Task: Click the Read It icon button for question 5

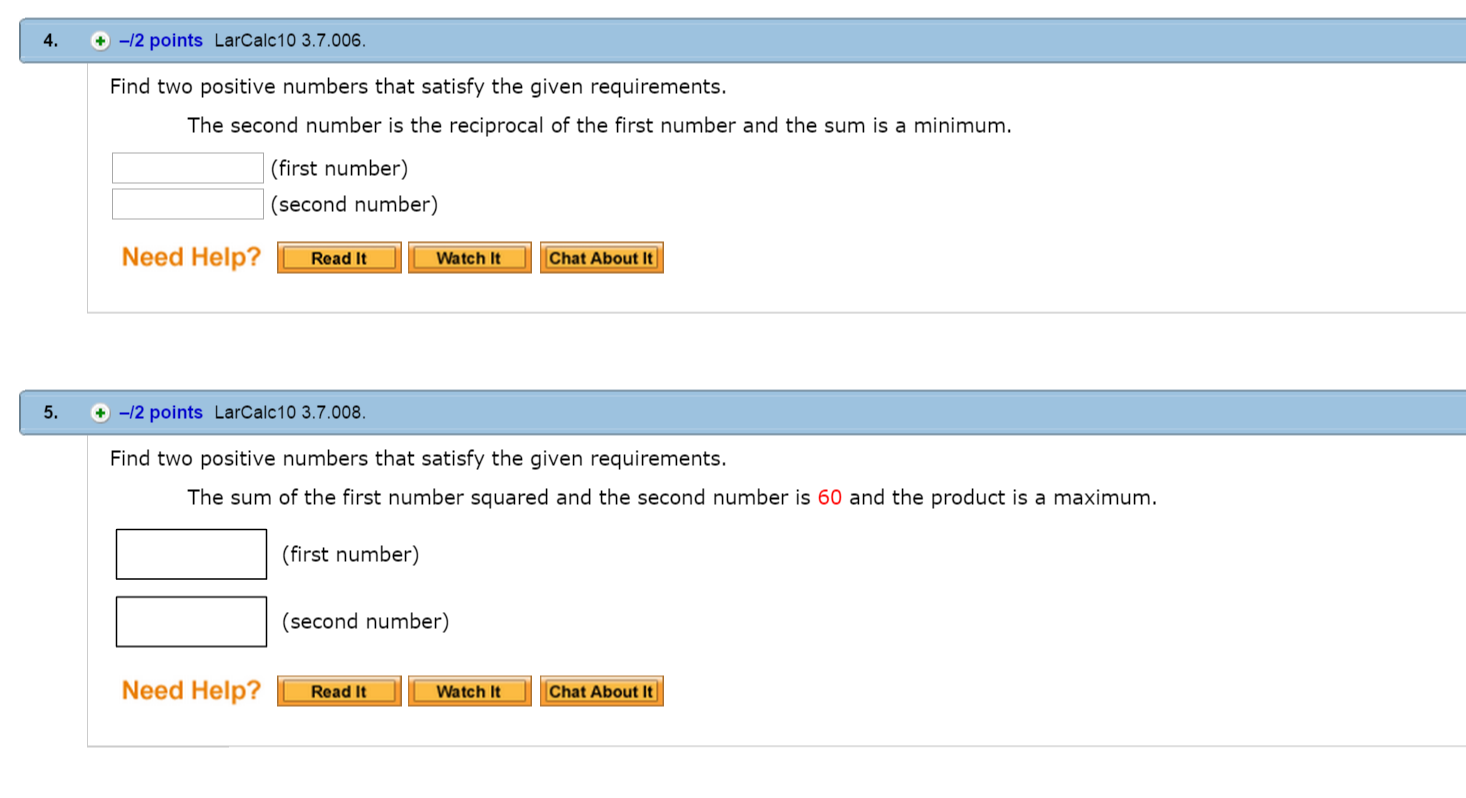Action: [x=338, y=690]
